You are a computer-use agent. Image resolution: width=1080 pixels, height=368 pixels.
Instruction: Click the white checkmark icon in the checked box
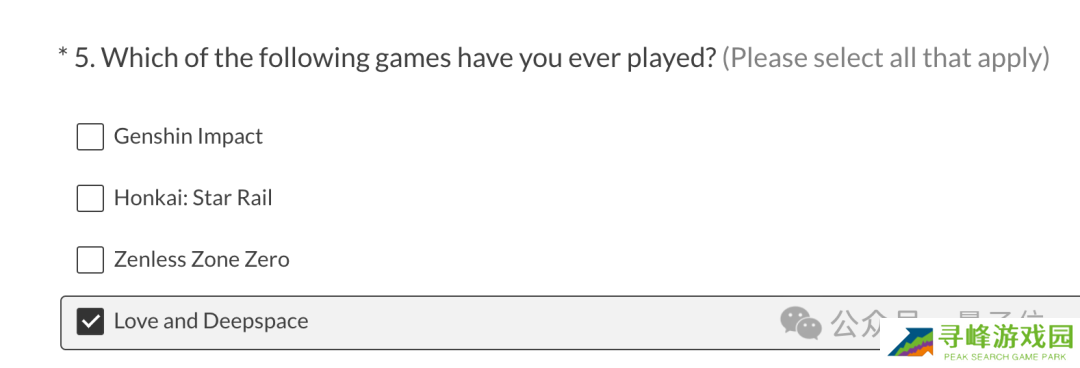point(90,321)
